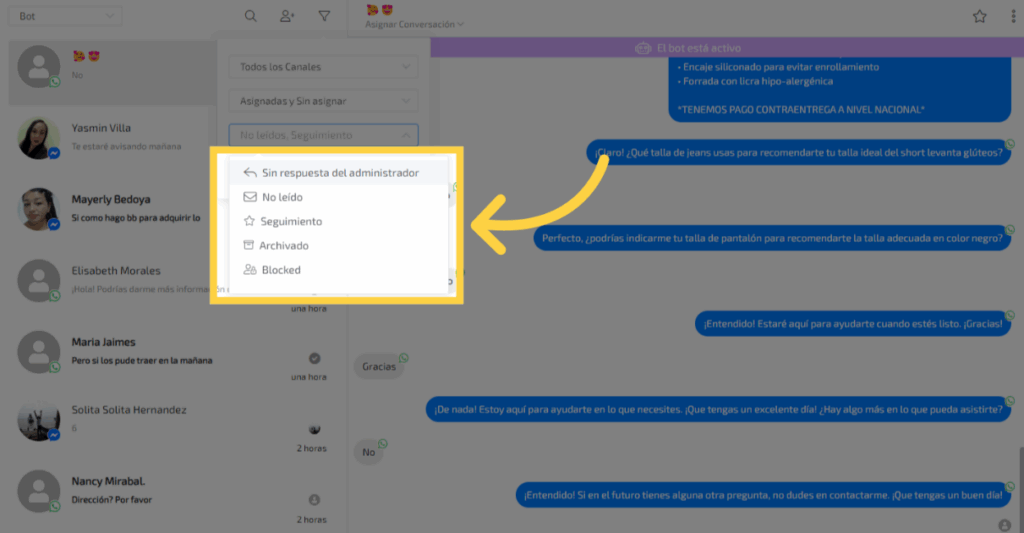This screenshot has width=1024, height=533.
Task: Open the filter funnel icon
Action: pos(324,16)
